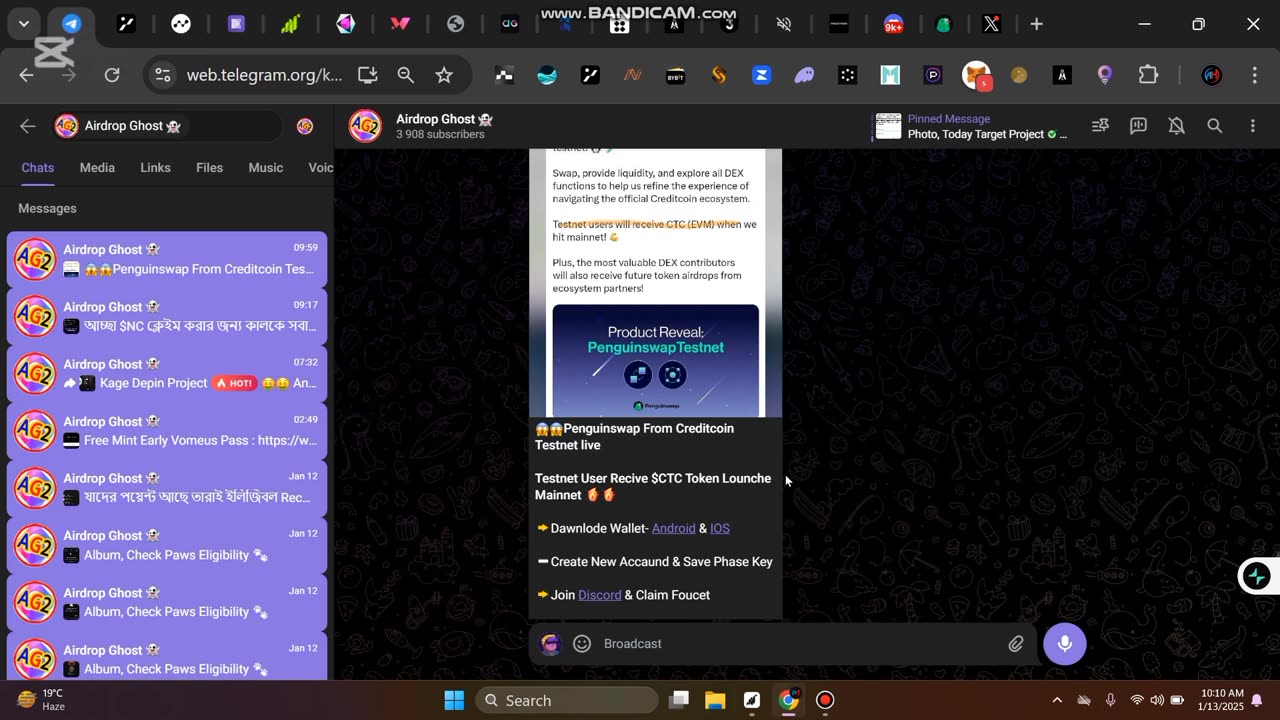Open the page zoom control in address bar

click(405, 75)
